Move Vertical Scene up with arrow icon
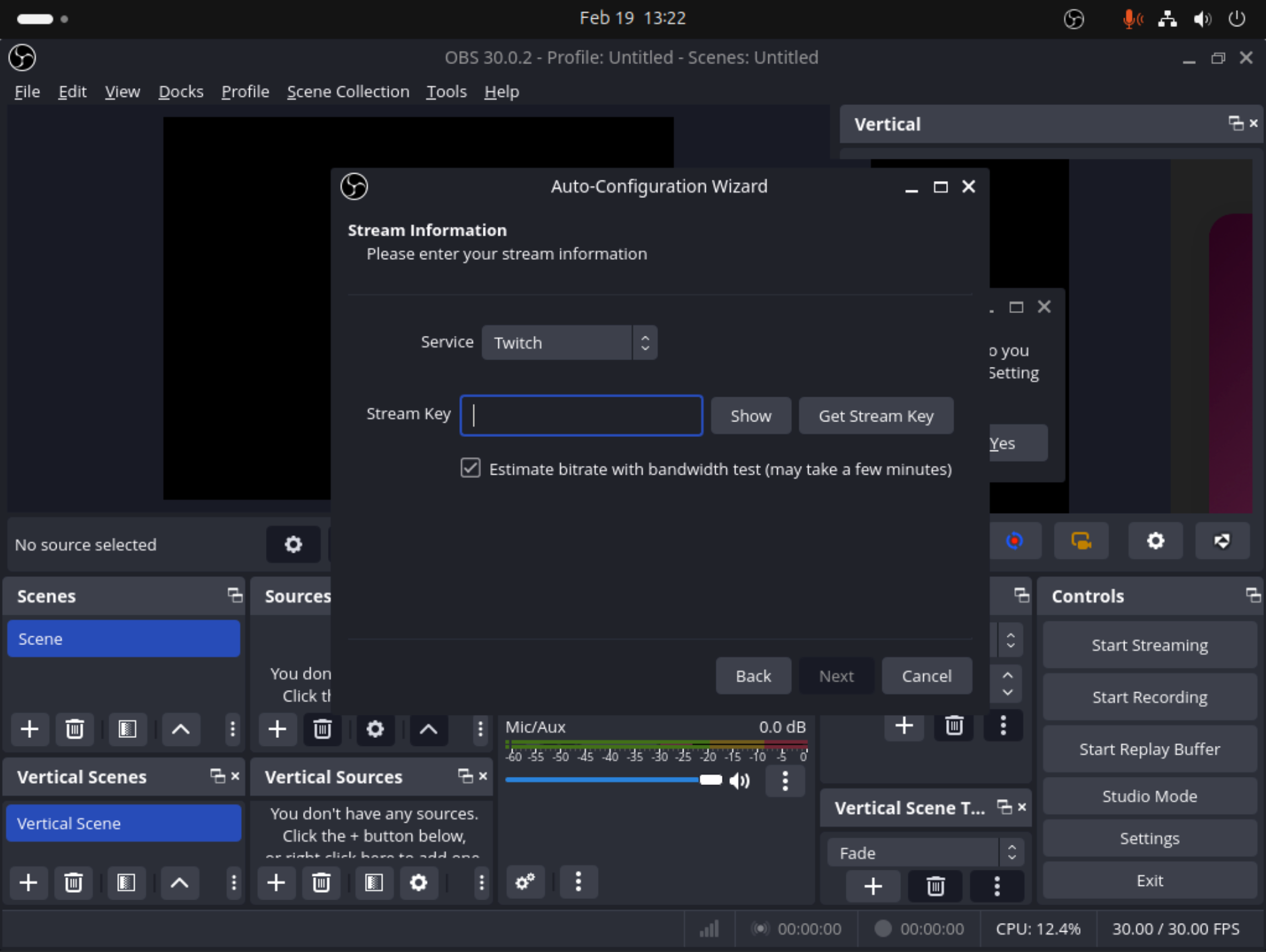 179,883
